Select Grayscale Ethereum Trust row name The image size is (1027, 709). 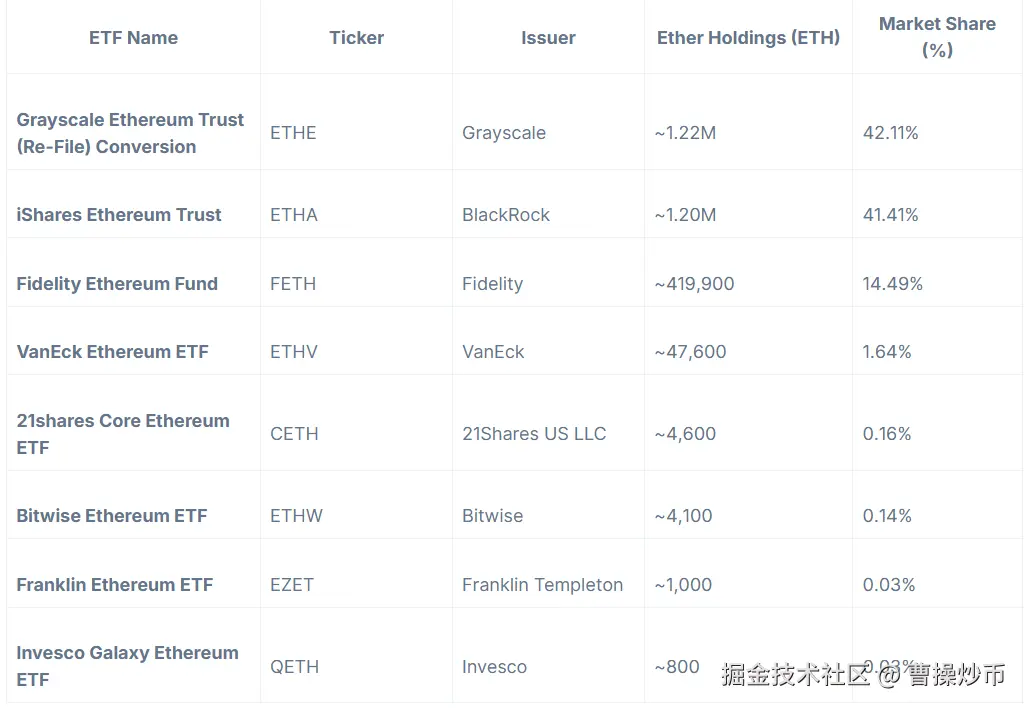[130, 133]
